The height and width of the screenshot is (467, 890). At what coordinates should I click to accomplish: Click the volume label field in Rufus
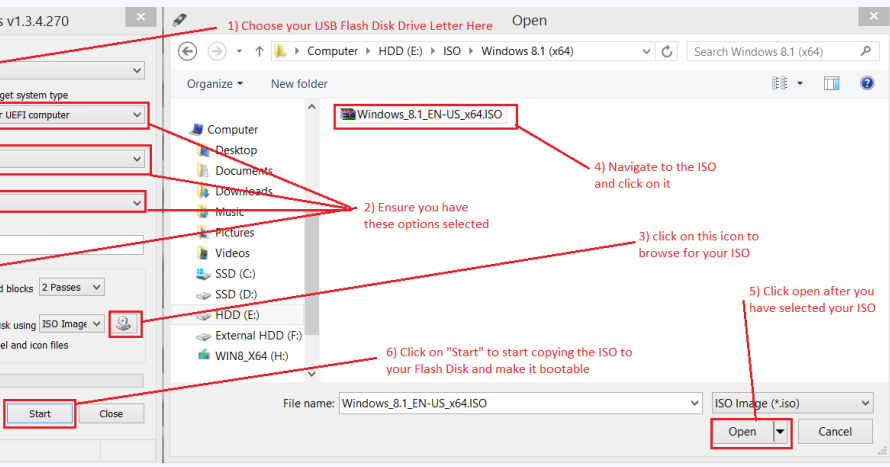point(71,245)
